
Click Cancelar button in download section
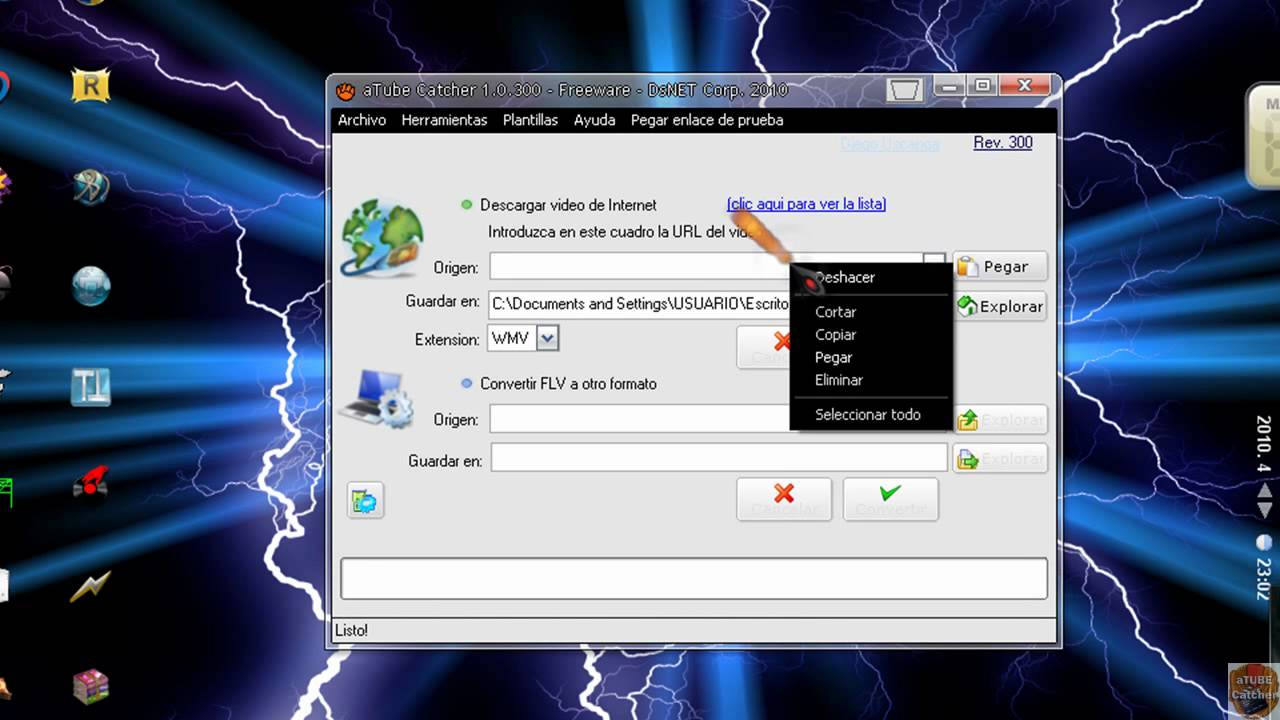(x=764, y=347)
